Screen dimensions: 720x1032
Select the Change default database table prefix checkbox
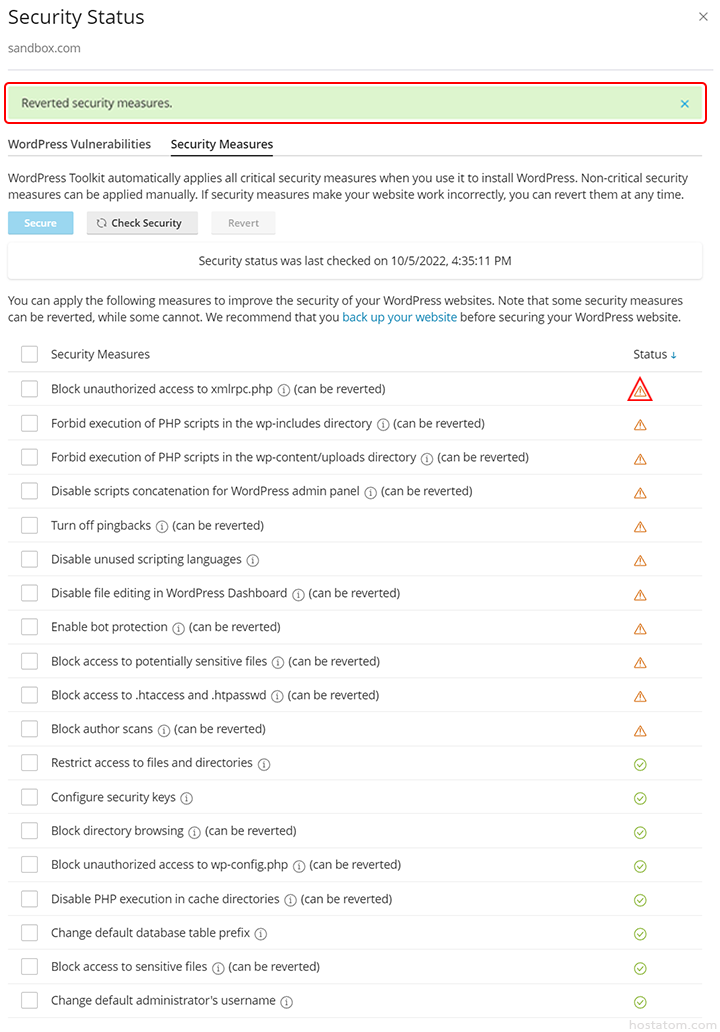click(x=30, y=933)
